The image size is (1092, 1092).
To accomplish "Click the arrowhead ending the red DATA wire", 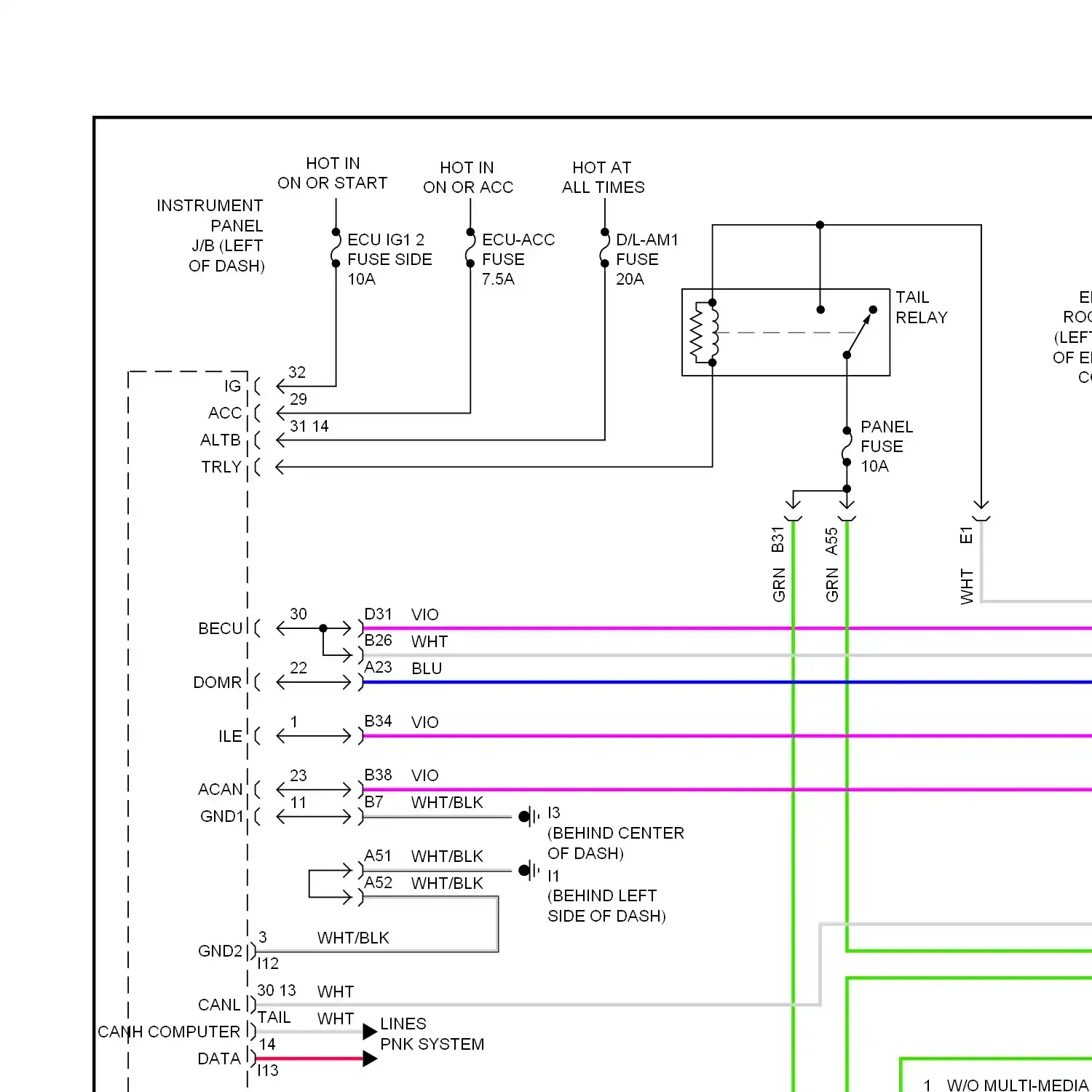I will tap(370, 1059).
